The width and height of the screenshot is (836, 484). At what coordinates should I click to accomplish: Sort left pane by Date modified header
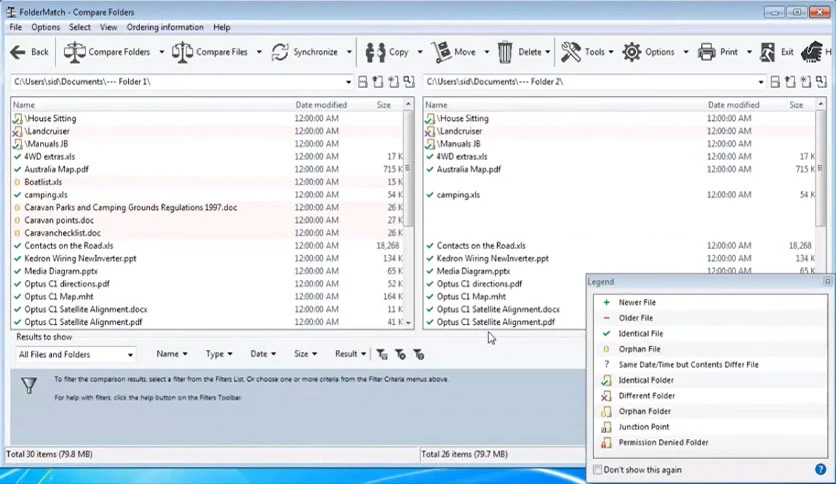click(321, 105)
